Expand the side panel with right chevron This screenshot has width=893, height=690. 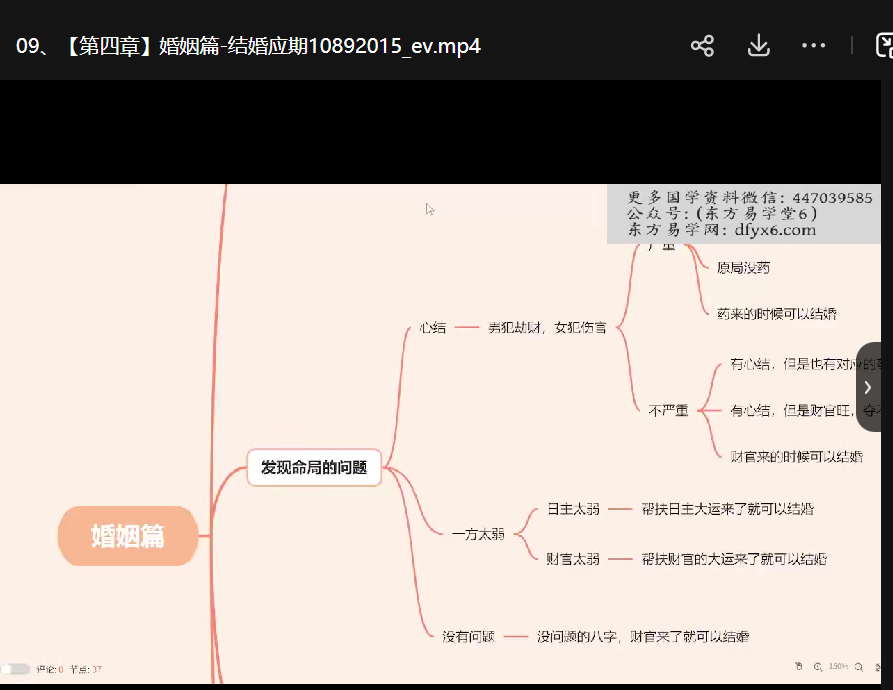(x=868, y=387)
